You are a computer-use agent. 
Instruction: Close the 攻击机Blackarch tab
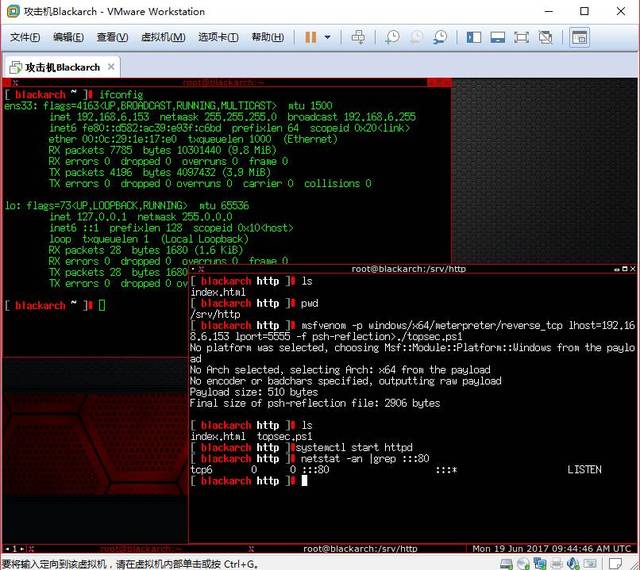pyautogui.click(x=111, y=67)
